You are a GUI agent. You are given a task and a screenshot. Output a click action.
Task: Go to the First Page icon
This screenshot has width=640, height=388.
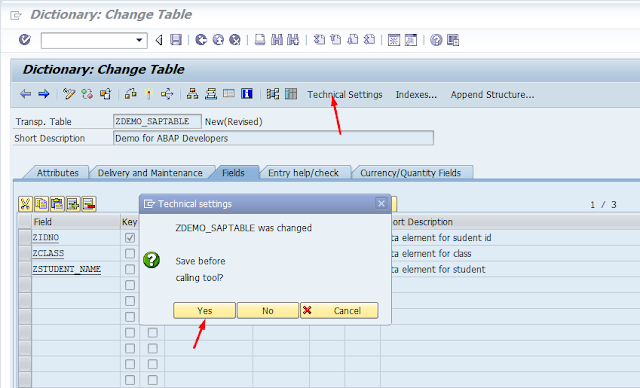tap(319, 40)
